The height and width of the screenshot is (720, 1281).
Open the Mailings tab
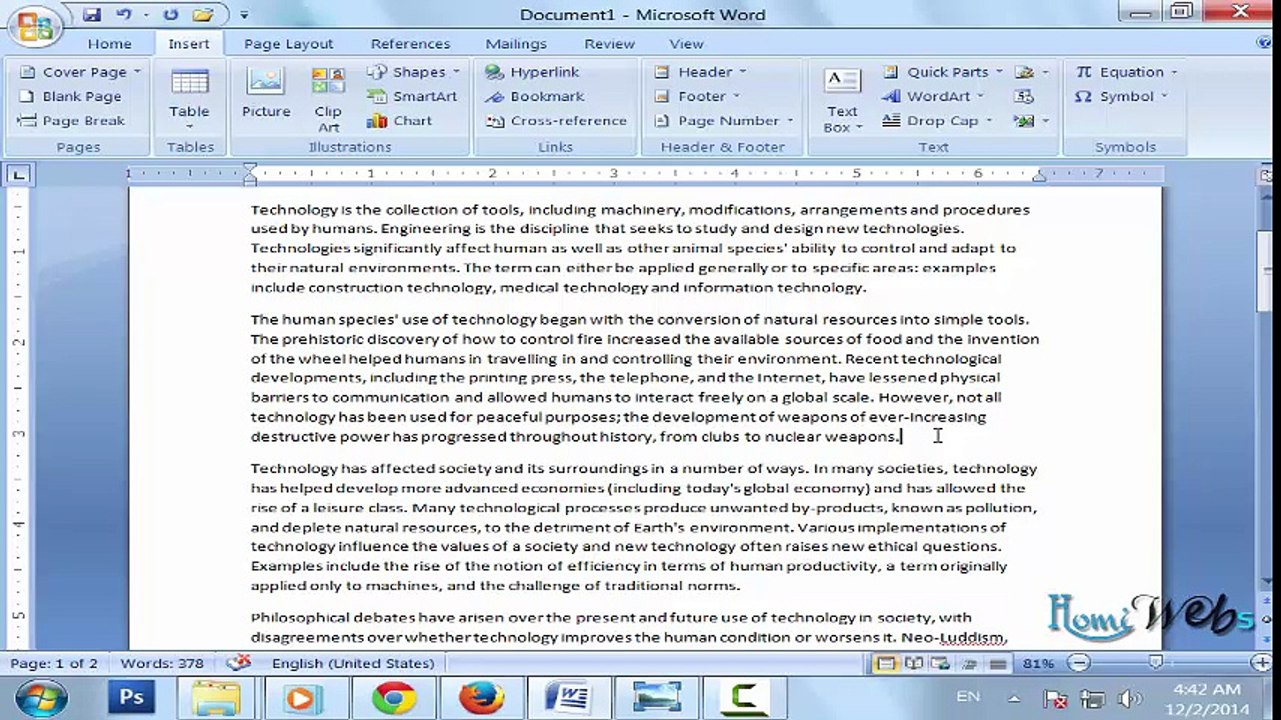click(516, 44)
